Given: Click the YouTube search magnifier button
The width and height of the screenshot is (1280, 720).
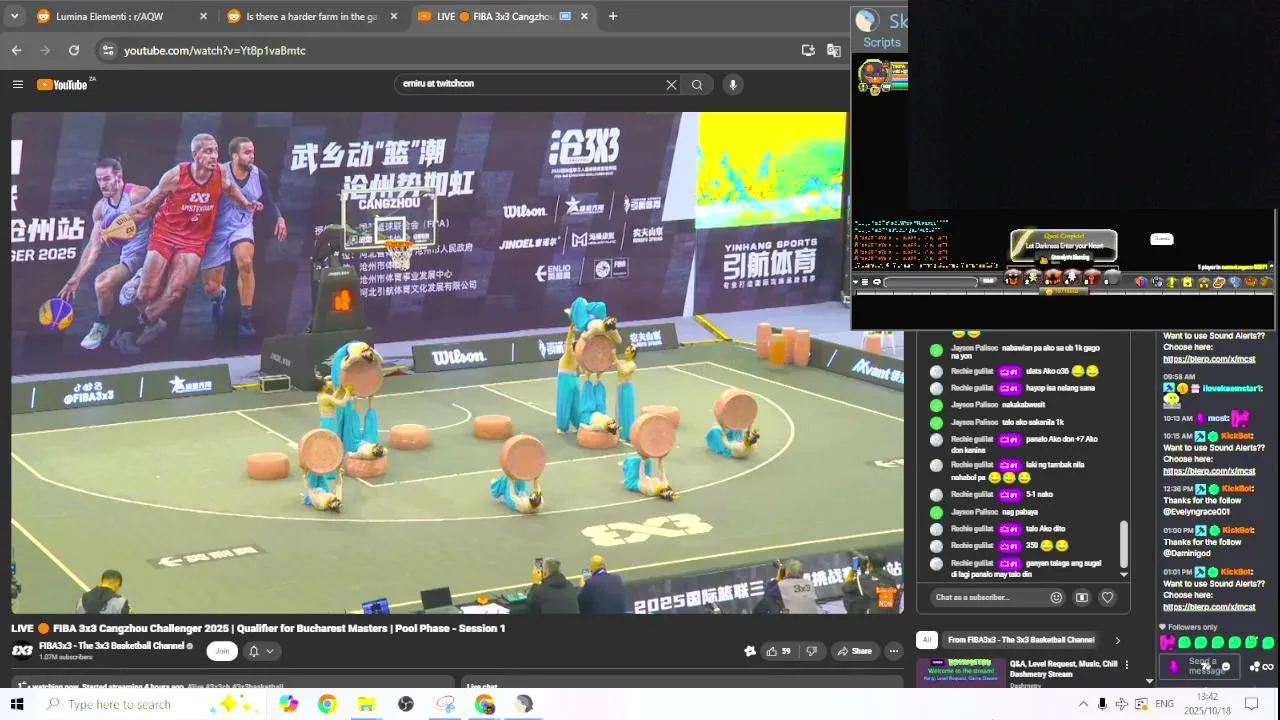Looking at the screenshot, I should point(697,85).
